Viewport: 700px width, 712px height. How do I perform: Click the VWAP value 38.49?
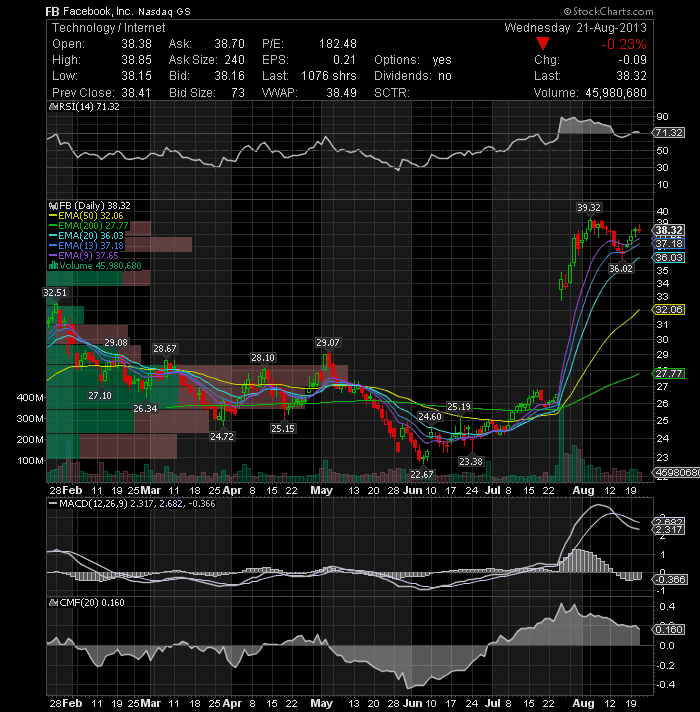pos(341,93)
